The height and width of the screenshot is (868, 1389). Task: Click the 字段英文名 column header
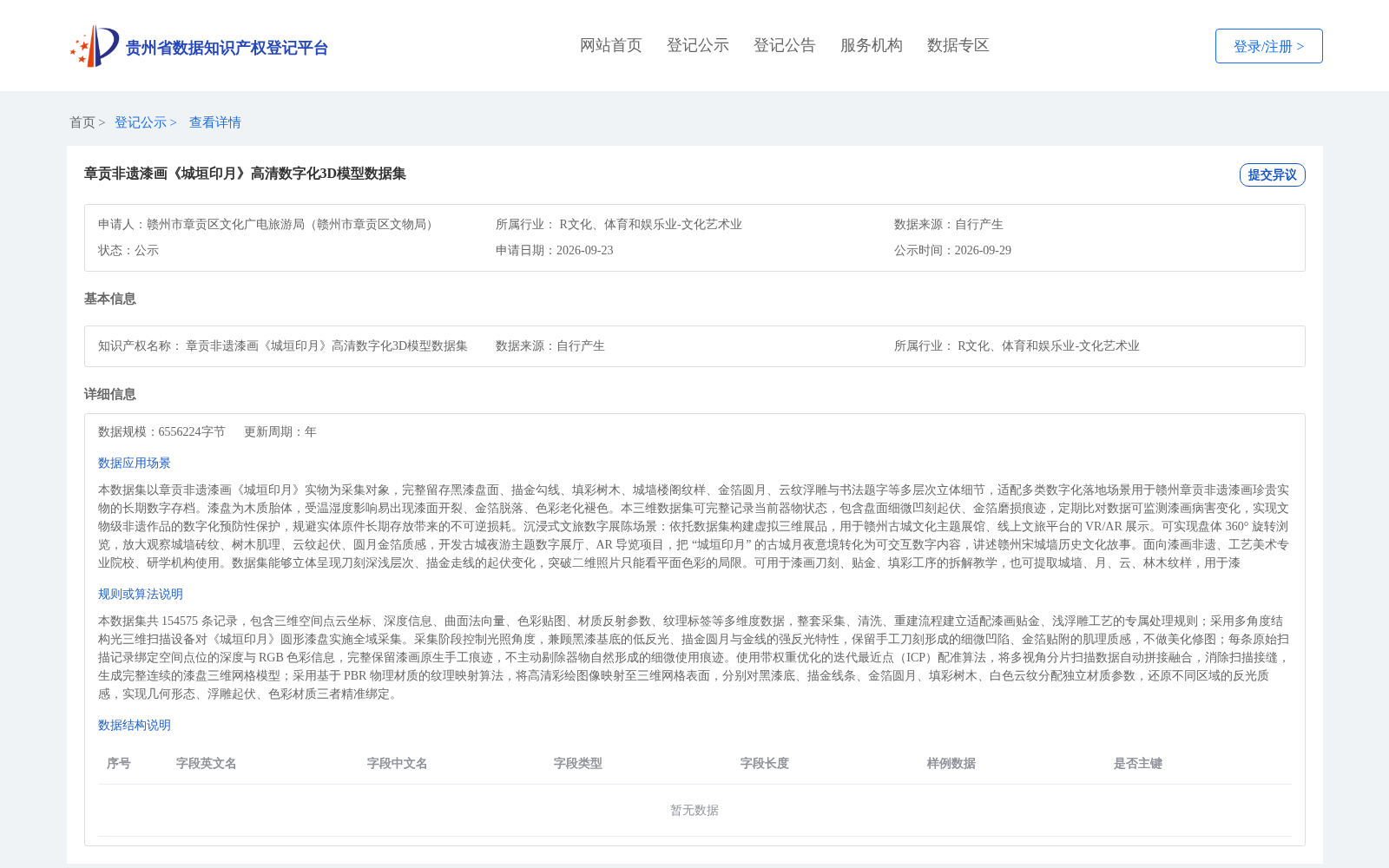[207, 763]
